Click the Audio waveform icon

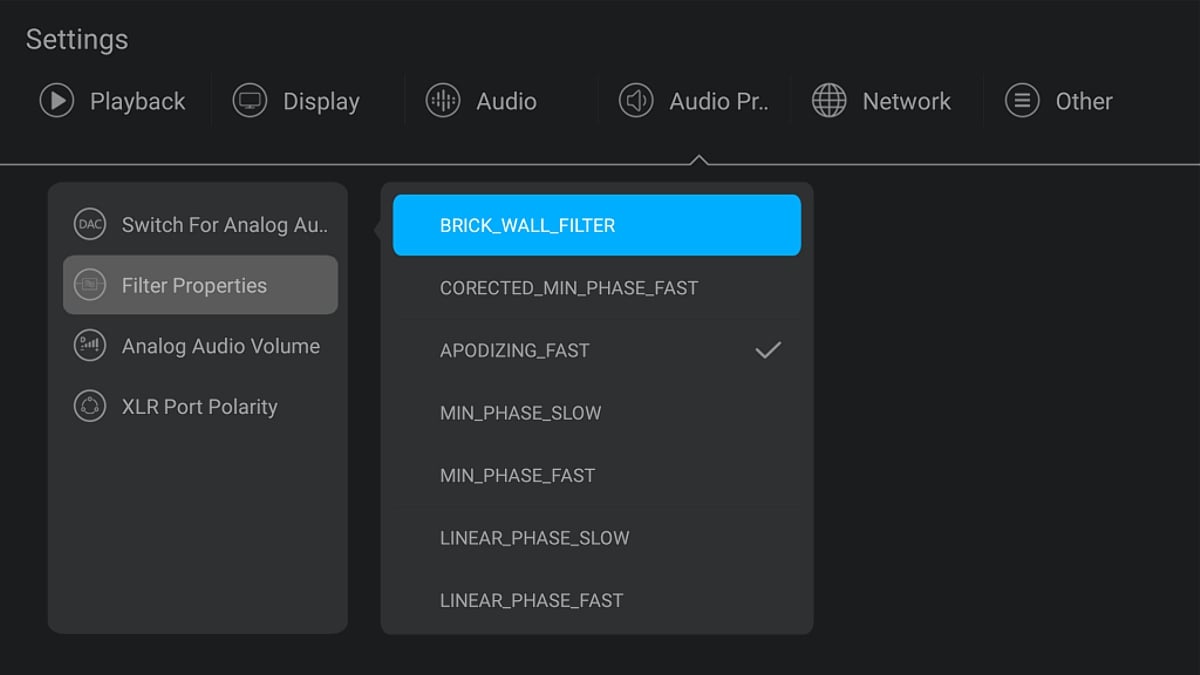coord(443,101)
